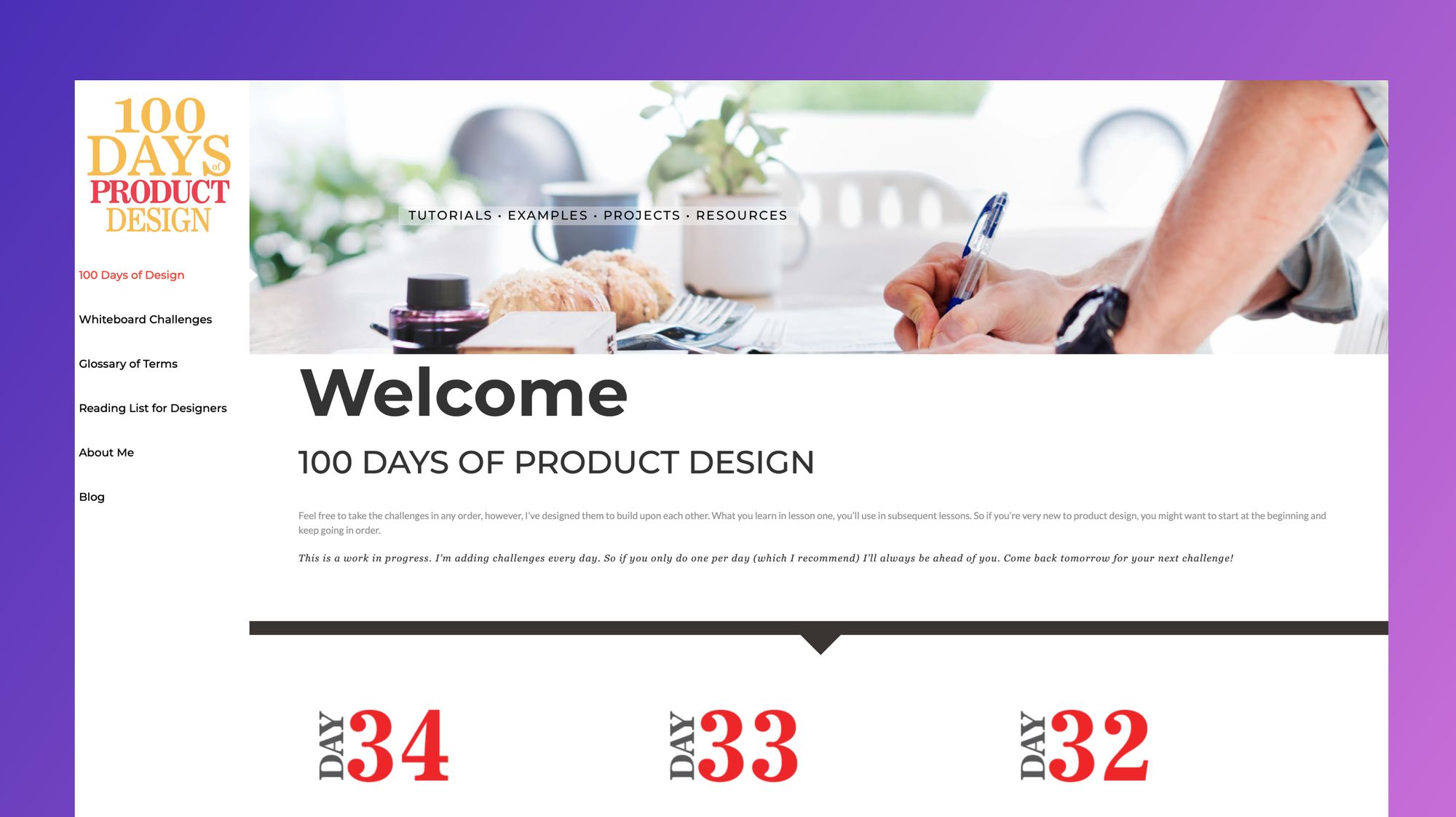Open the Whiteboard Challenges section

(x=145, y=319)
